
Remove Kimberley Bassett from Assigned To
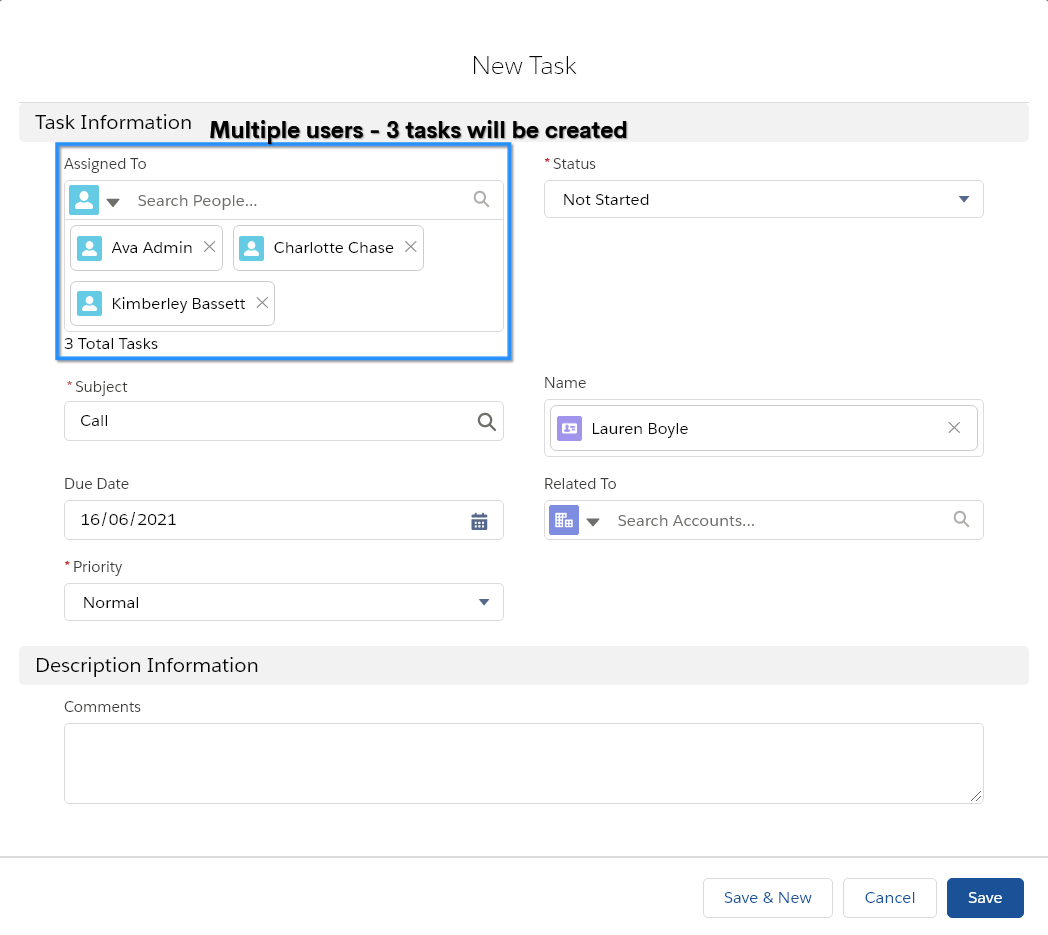coord(261,303)
